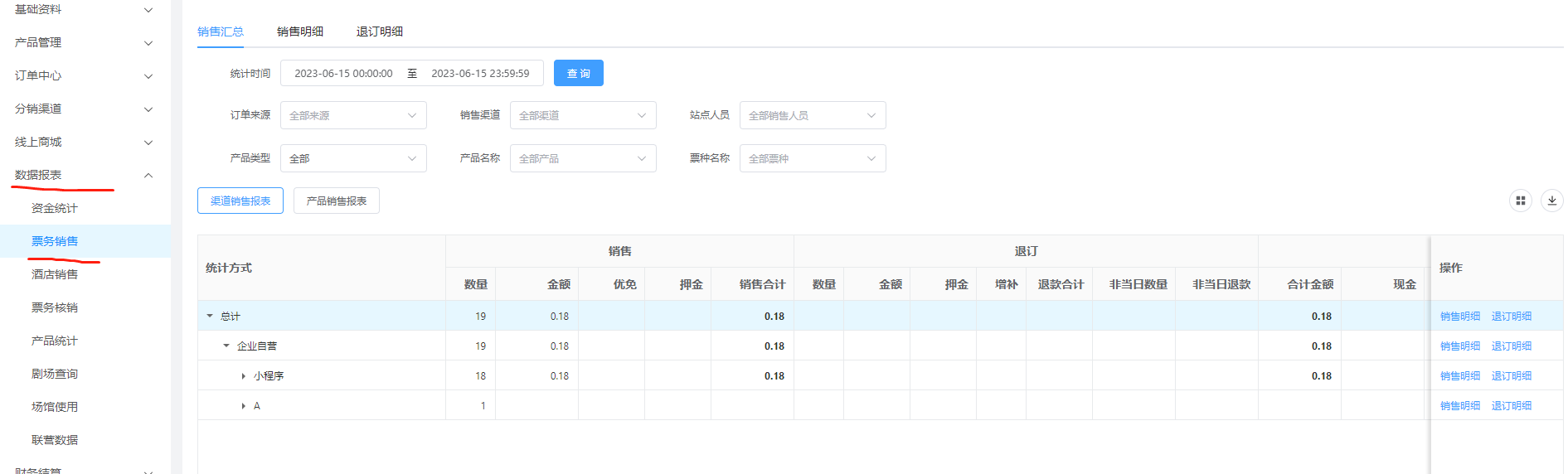Screen dimensions: 1568x474
Task: Switch to the 销售明细 tab
Action: click(x=300, y=31)
